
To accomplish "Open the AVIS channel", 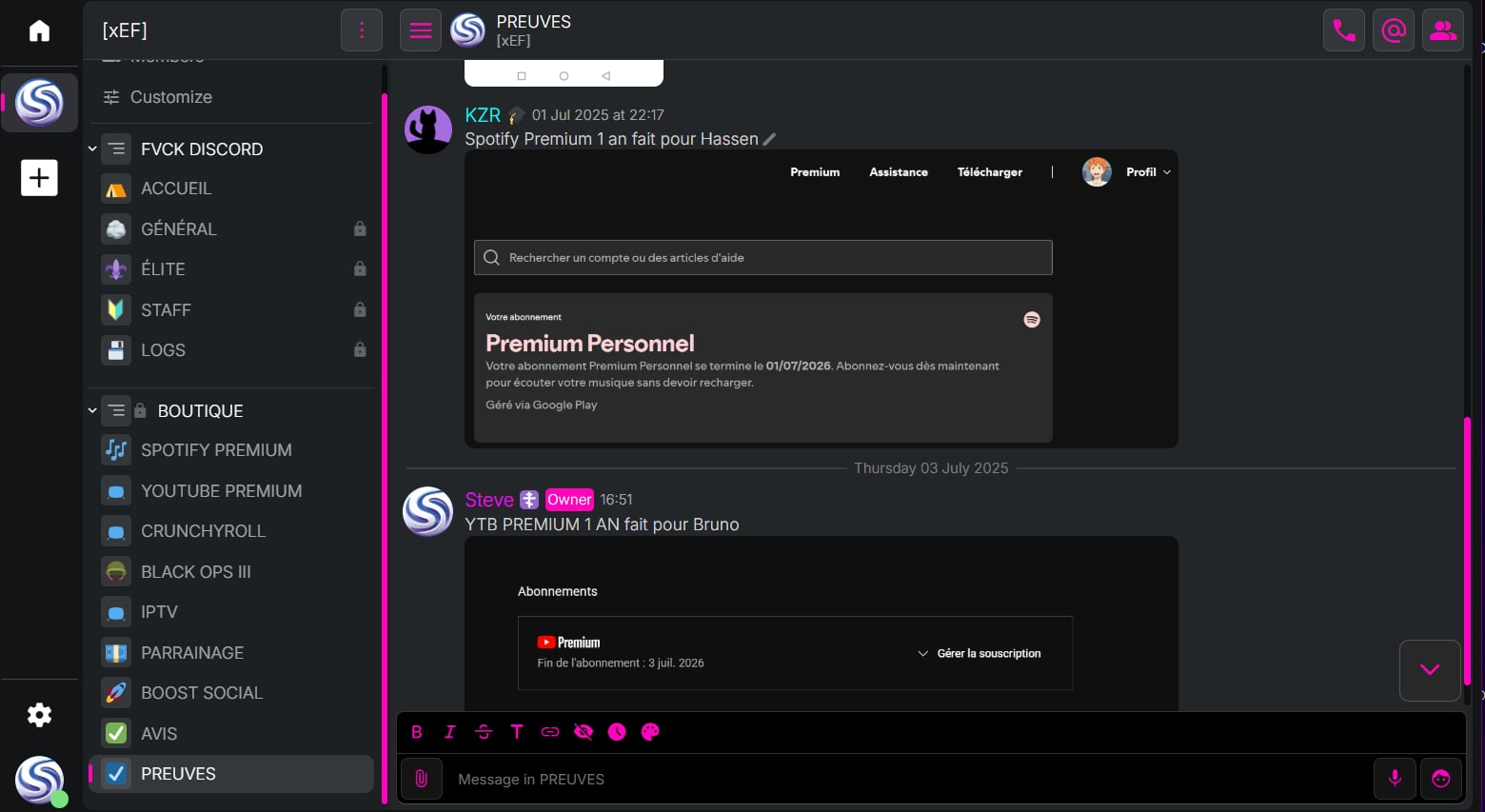I will tap(231, 734).
